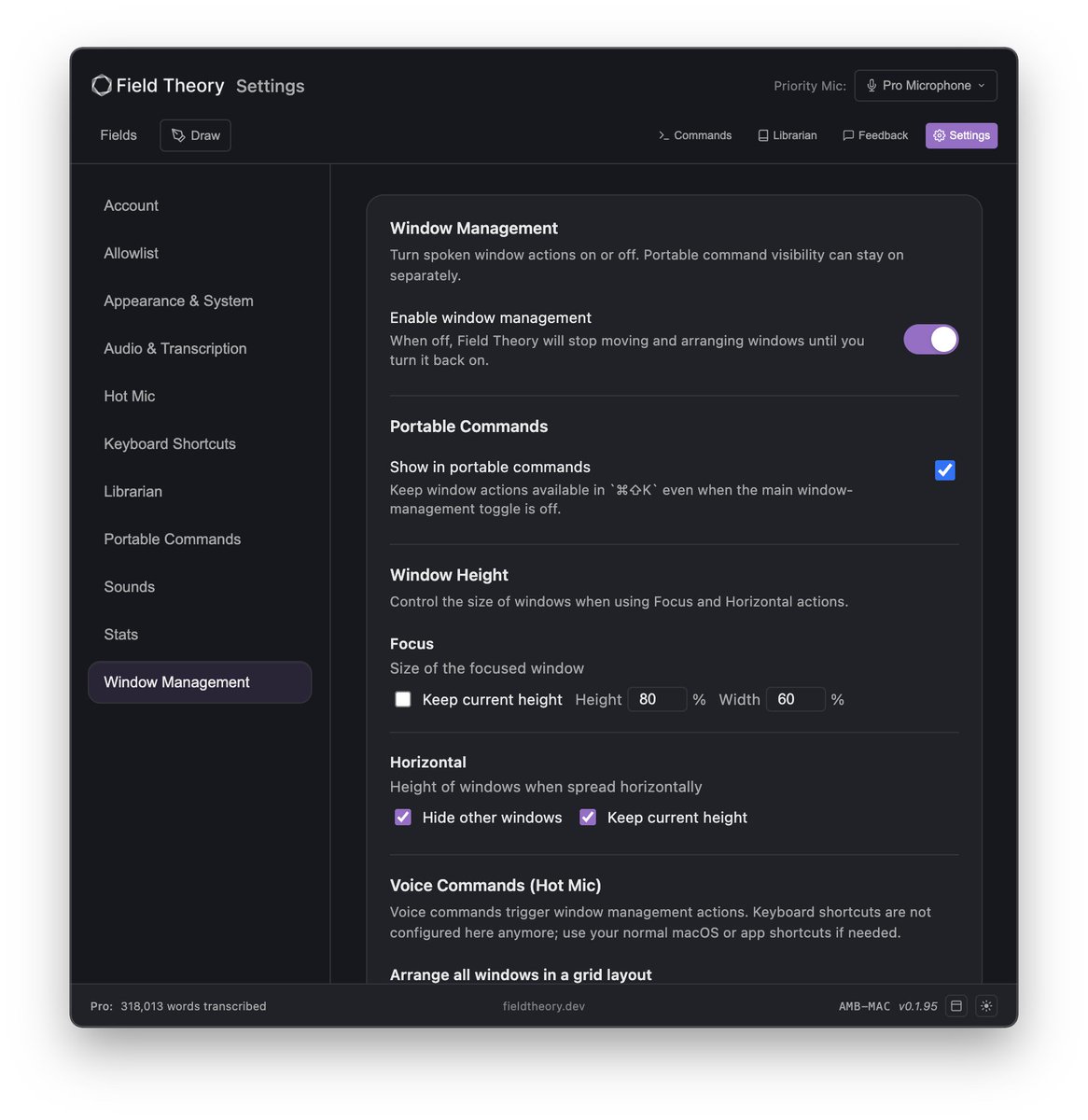Click the window layout icon in status bar
Screen dimensions: 1088x1120
956,1006
